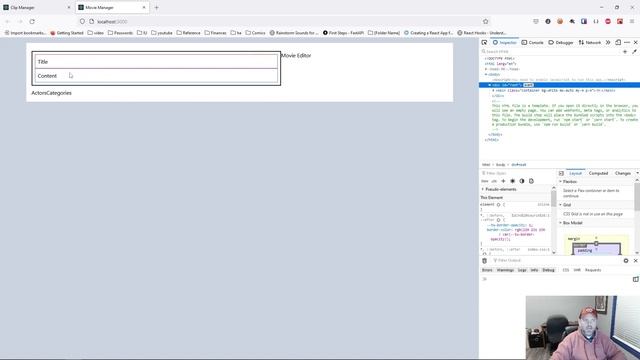Toggle the .cls classes panel
The image size is (640, 360).
point(494,181)
